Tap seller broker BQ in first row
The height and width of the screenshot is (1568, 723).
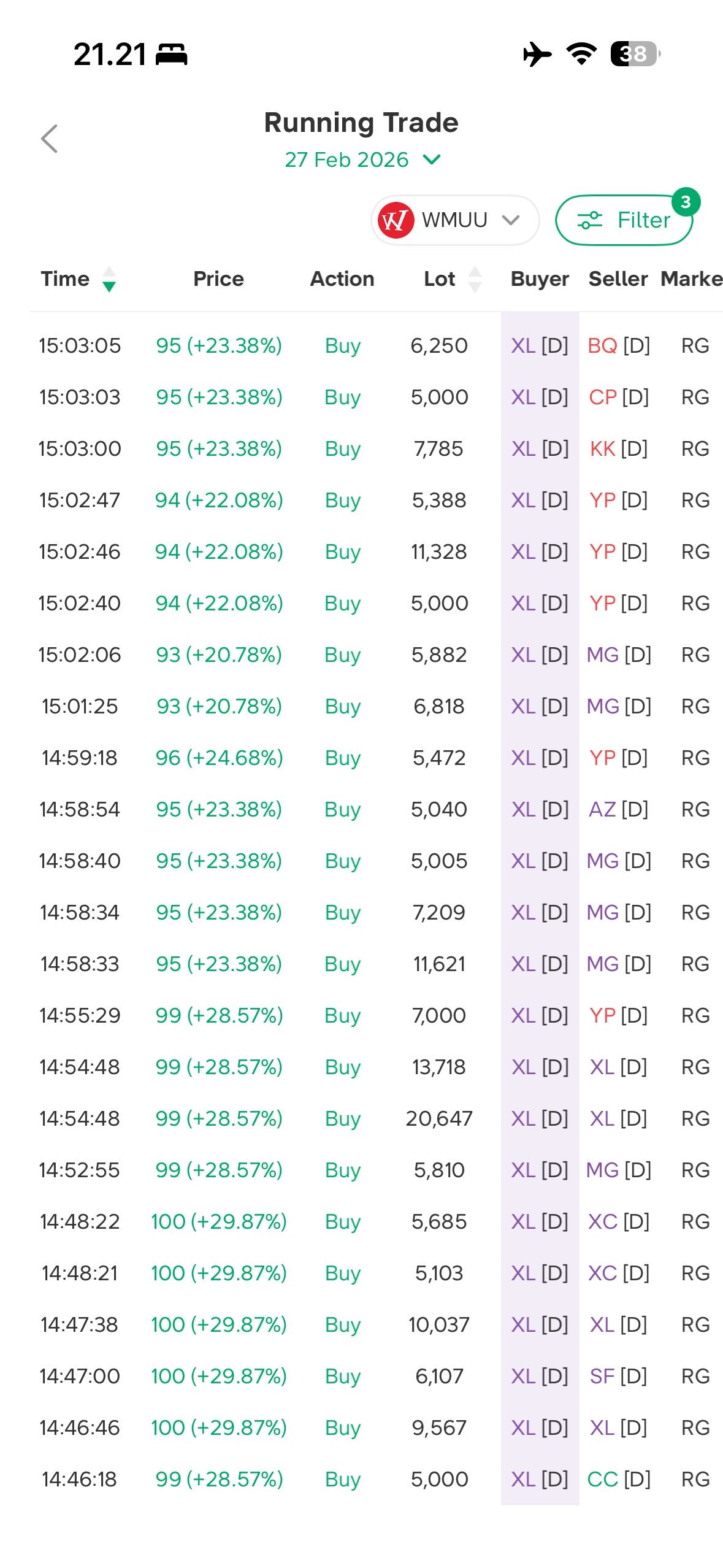pos(602,346)
